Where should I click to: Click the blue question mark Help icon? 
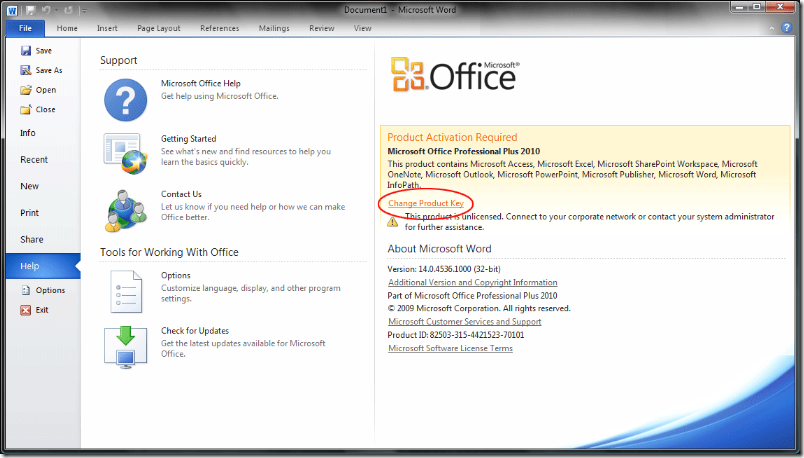tap(126, 99)
